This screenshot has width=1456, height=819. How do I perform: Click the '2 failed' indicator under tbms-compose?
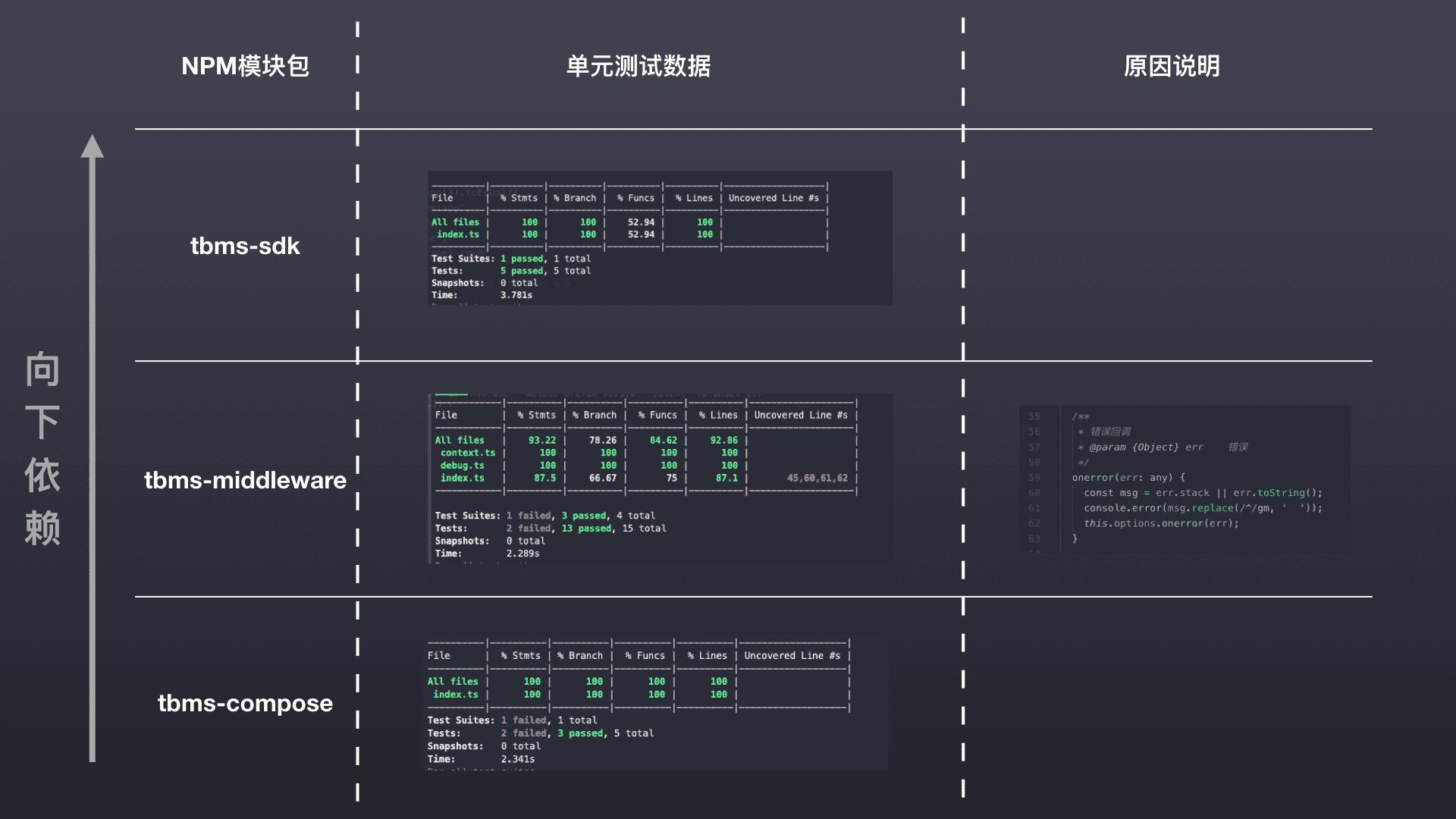(523, 733)
